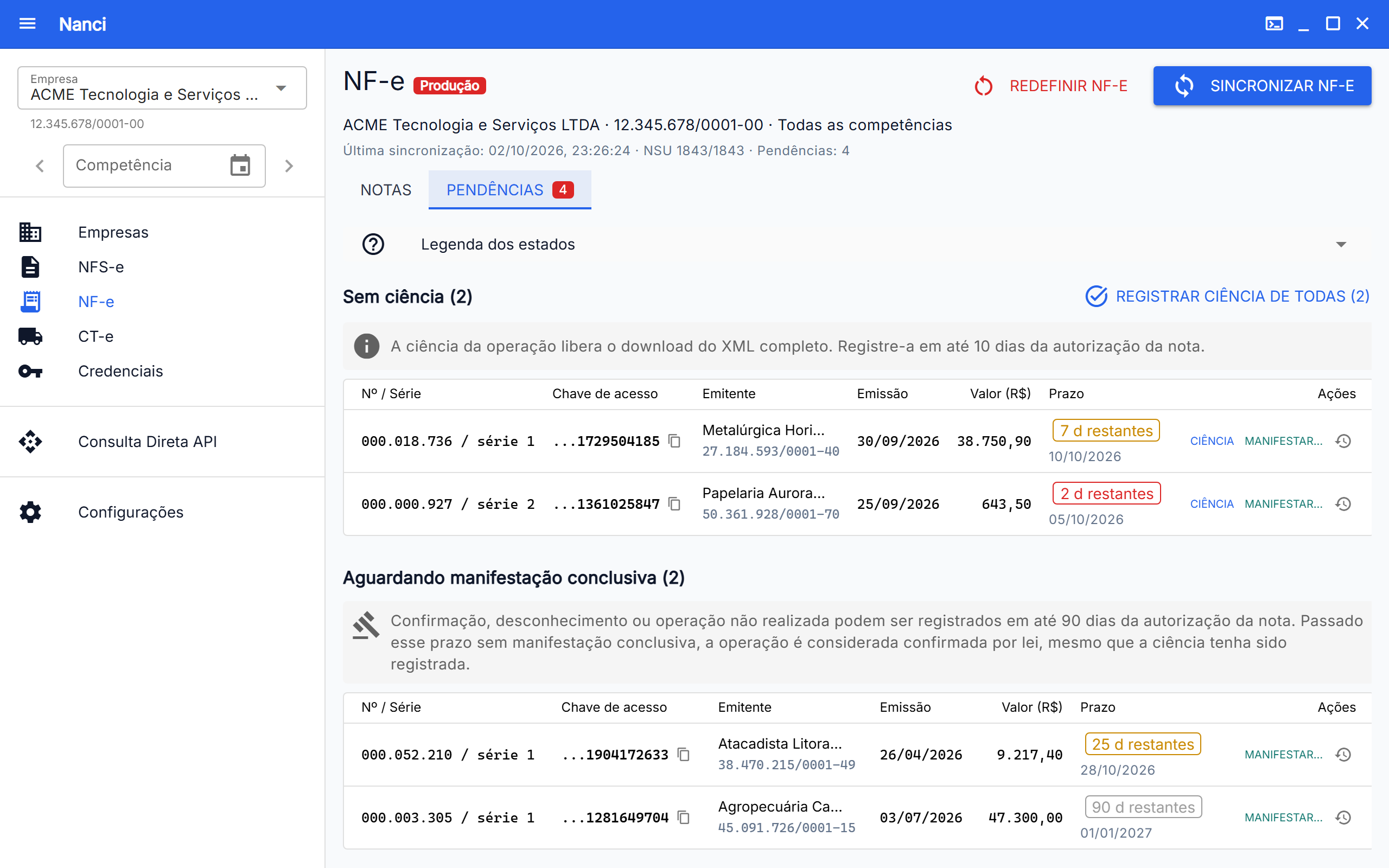Open the terminal console icon in title bar
1389x868 pixels.
[x=1273, y=23]
